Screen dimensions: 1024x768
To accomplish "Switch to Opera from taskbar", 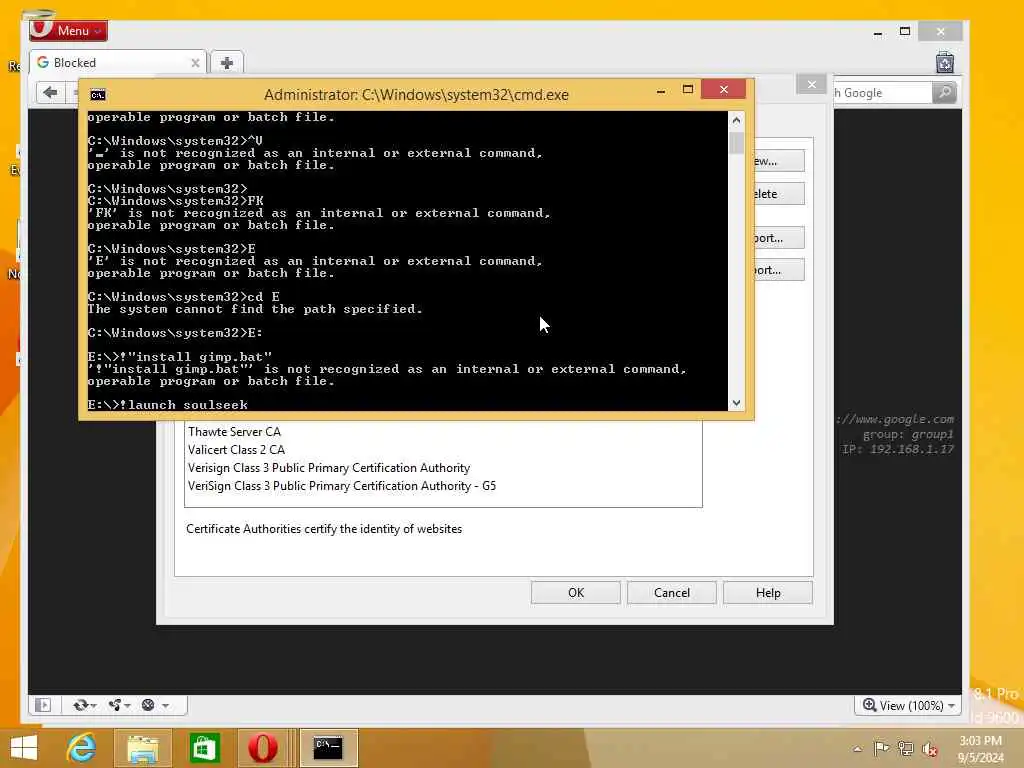I will coord(263,748).
